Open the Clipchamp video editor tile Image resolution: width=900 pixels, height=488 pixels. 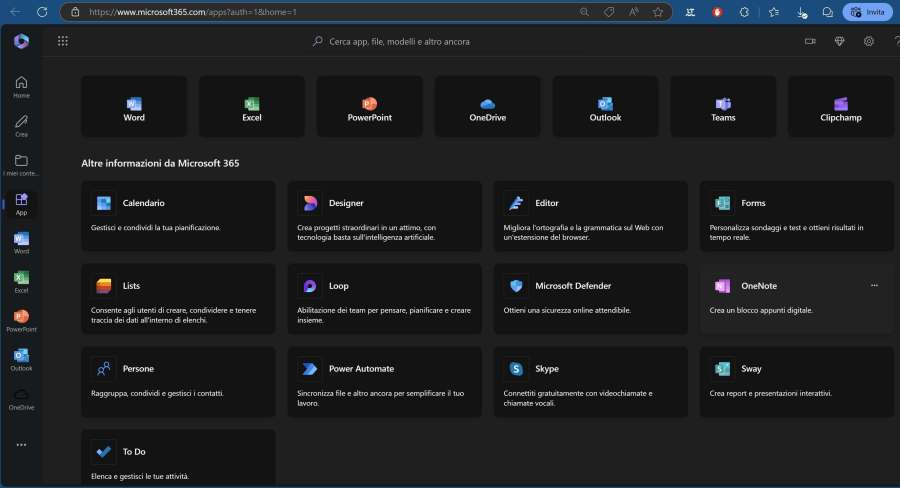pyautogui.click(x=841, y=107)
